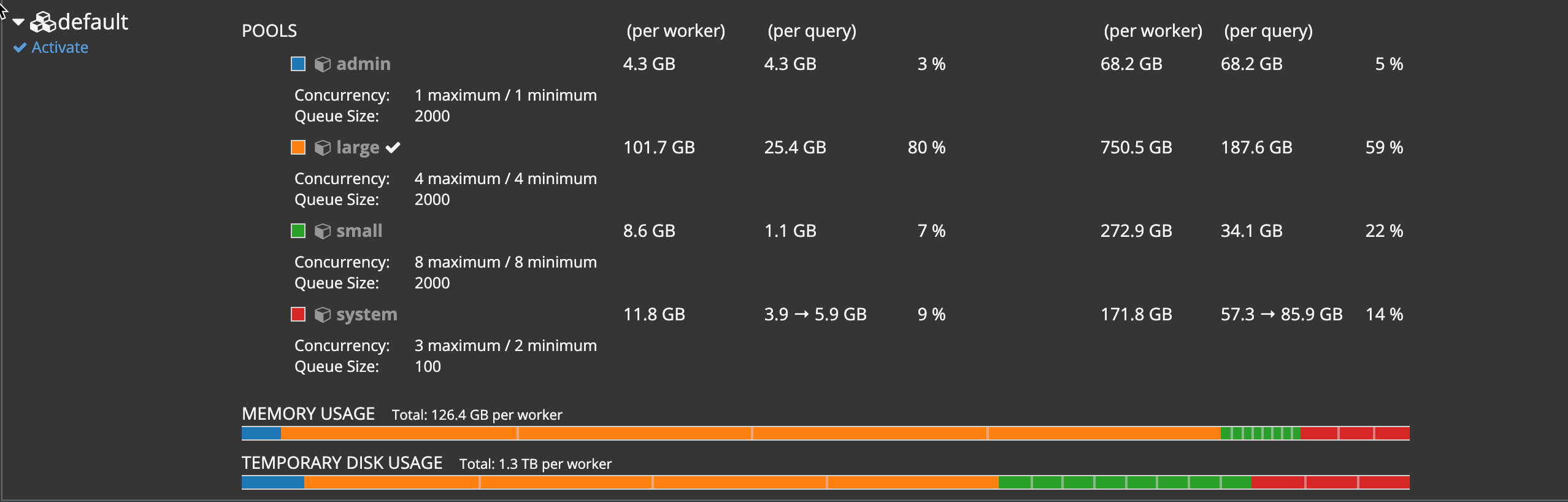Open the system pool entry
Viewport: 1568px width, 502px height.
point(366,314)
